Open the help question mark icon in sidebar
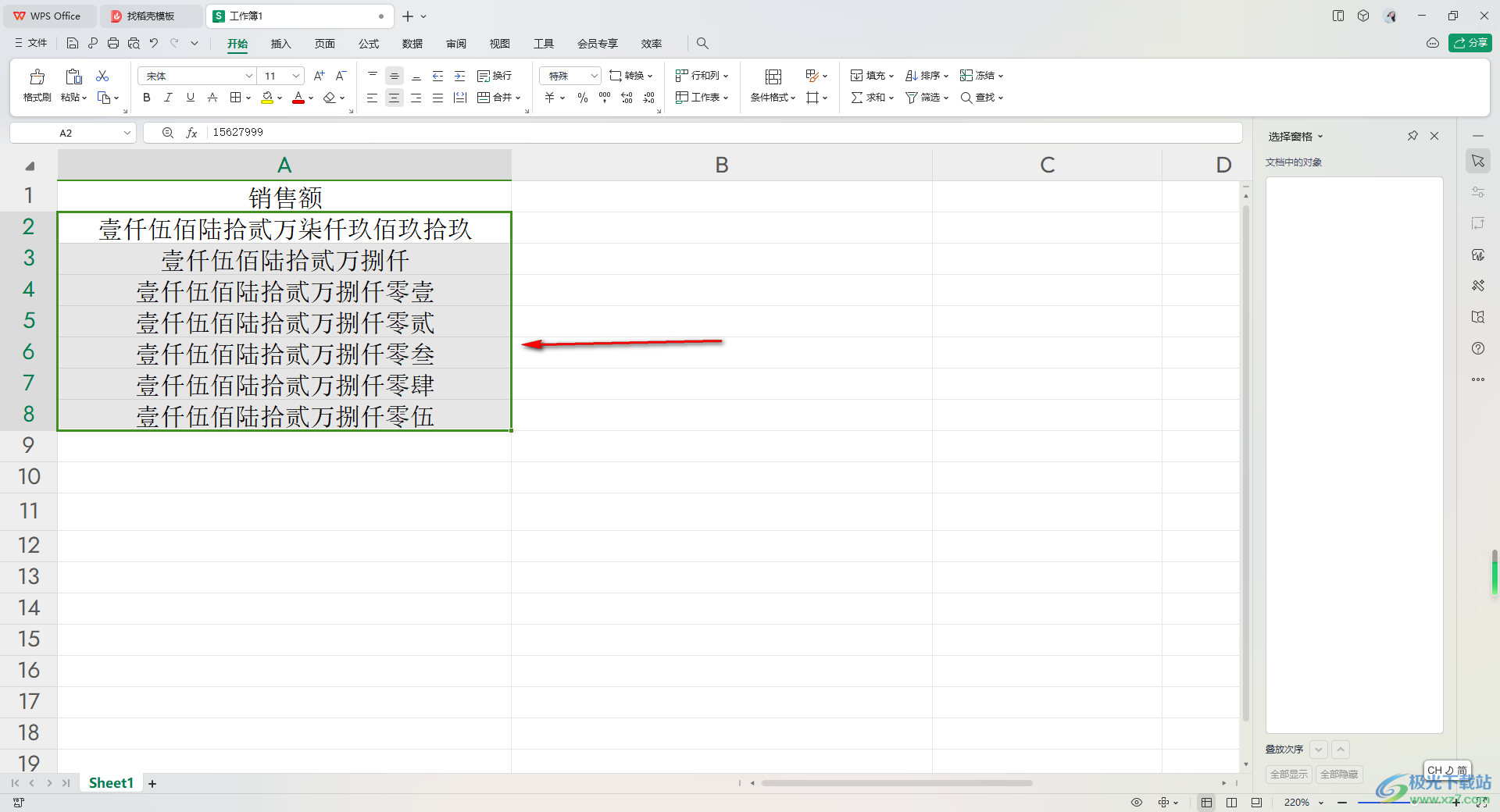Image resolution: width=1500 pixels, height=812 pixels. pyautogui.click(x=1478, y=348)
